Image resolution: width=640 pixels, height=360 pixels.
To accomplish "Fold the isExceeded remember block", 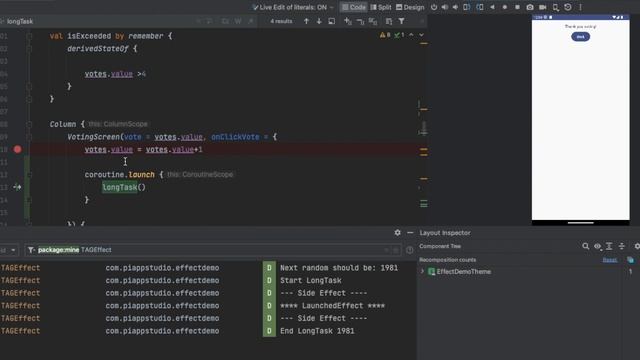I will point(29,36).
